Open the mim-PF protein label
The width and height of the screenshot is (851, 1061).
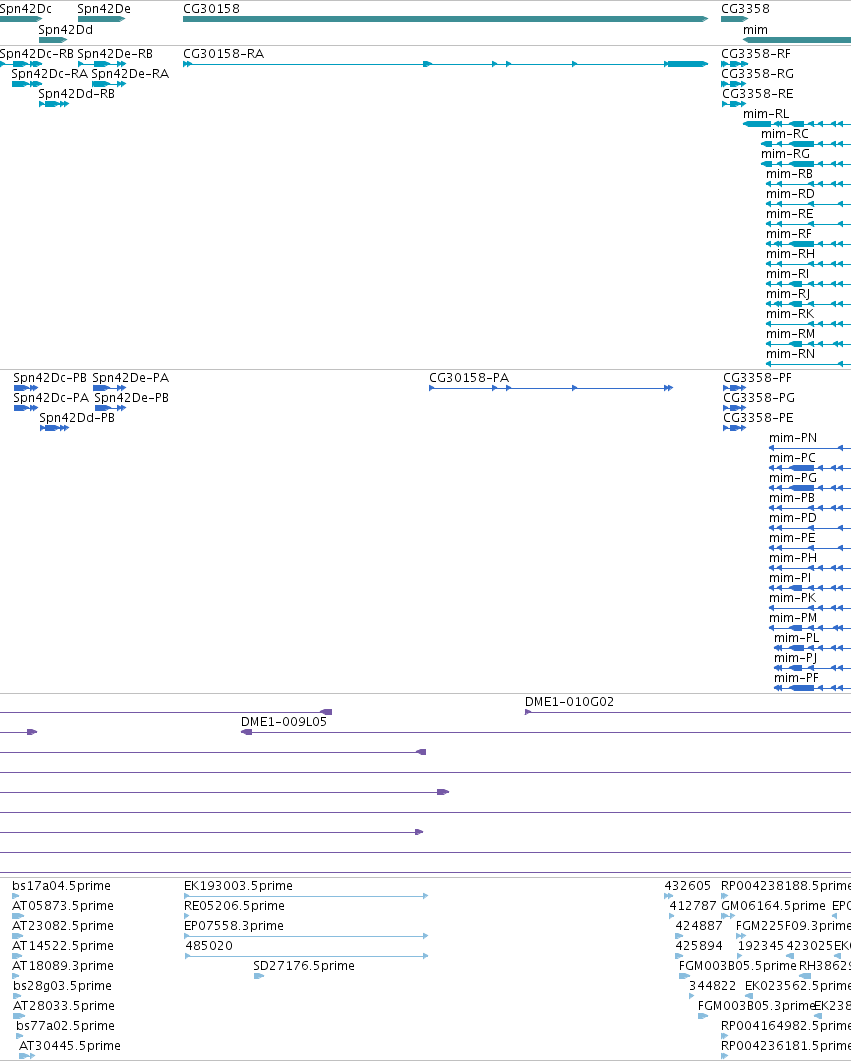coord(796,678)
